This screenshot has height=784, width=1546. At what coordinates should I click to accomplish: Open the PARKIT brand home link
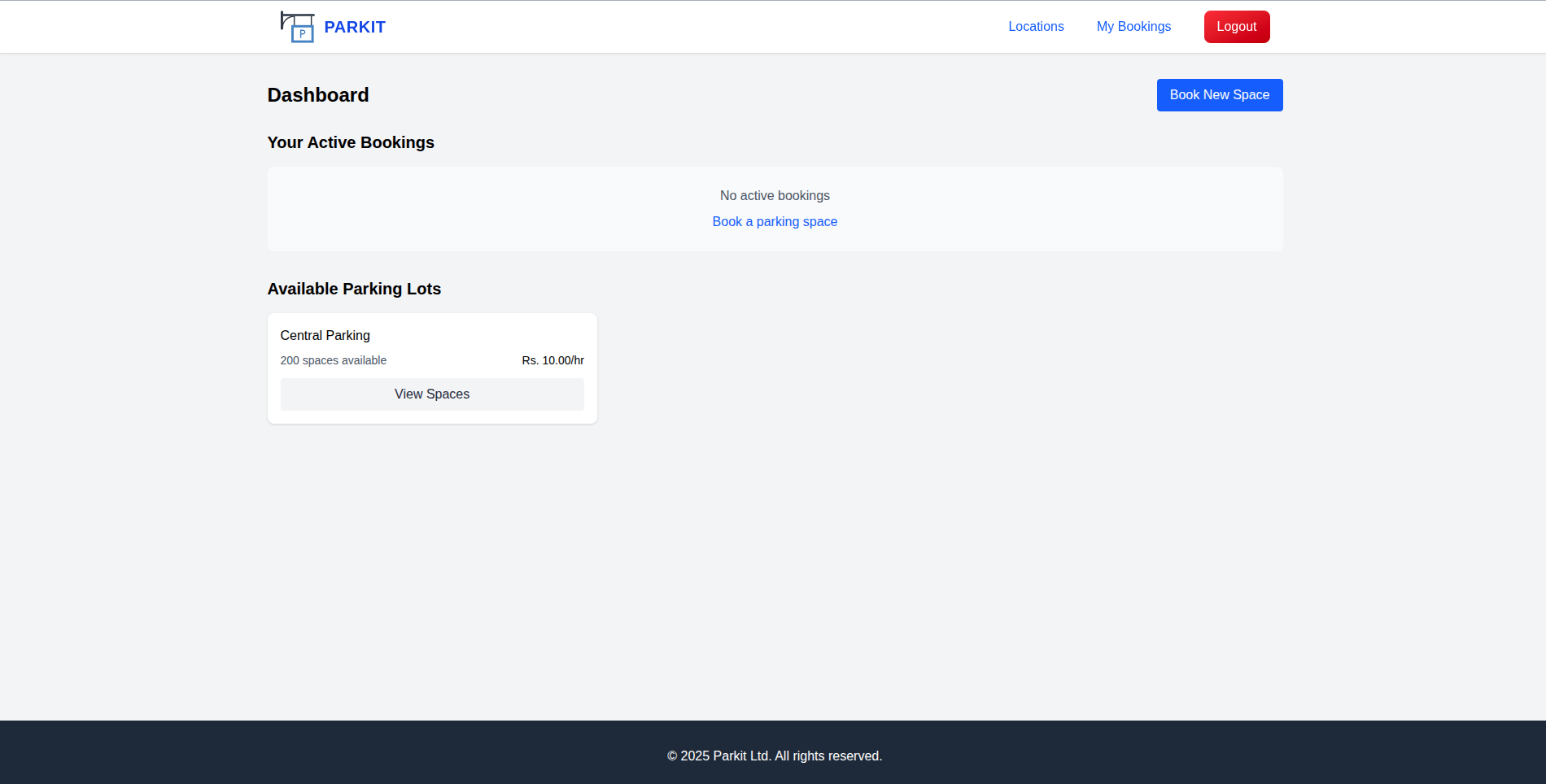click(355, 27)
